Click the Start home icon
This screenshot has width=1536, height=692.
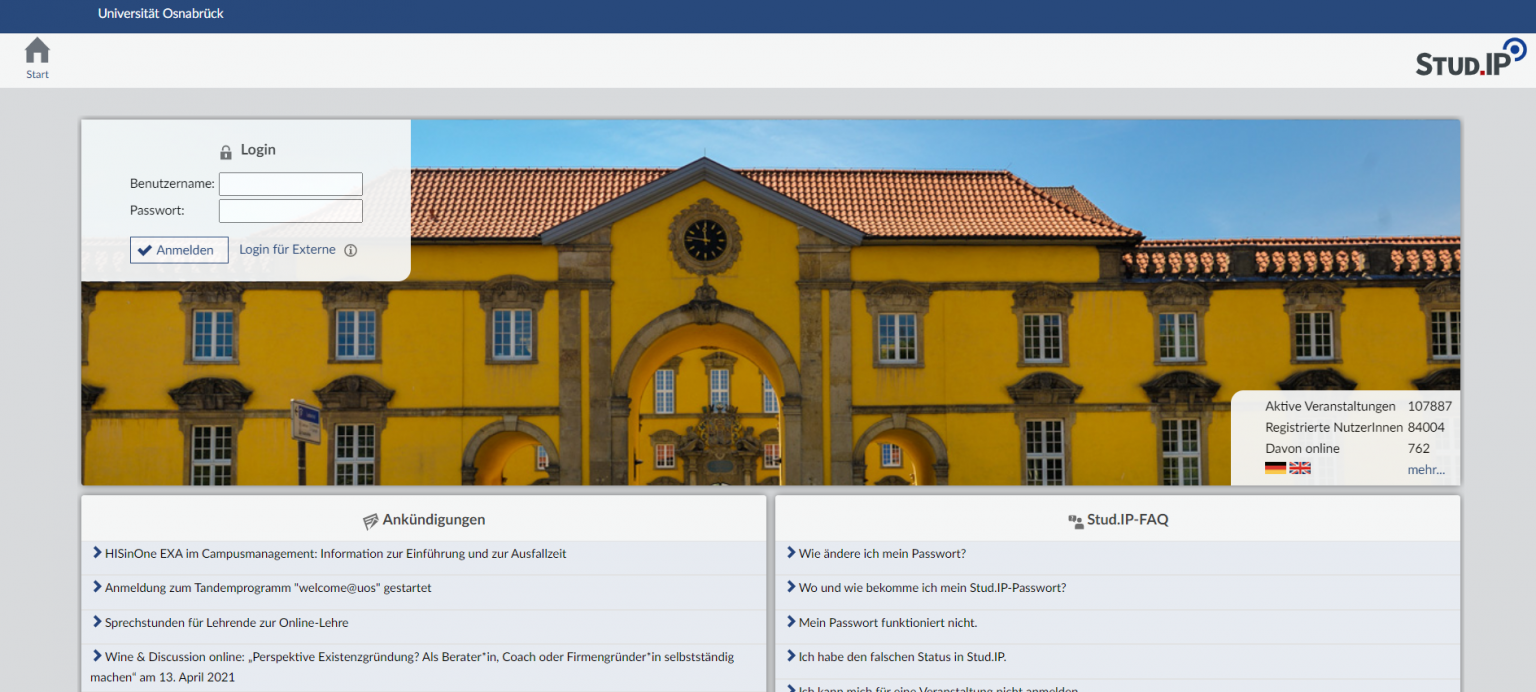(x=37, y=48)
